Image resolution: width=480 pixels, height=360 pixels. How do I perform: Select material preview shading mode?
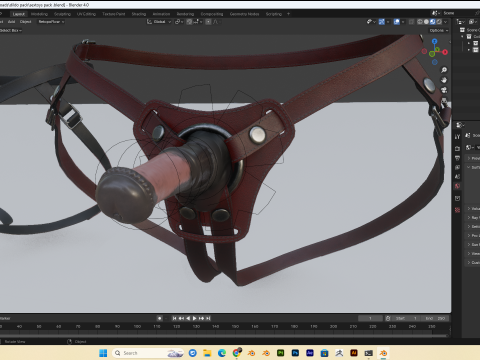(x=433, y=22)
